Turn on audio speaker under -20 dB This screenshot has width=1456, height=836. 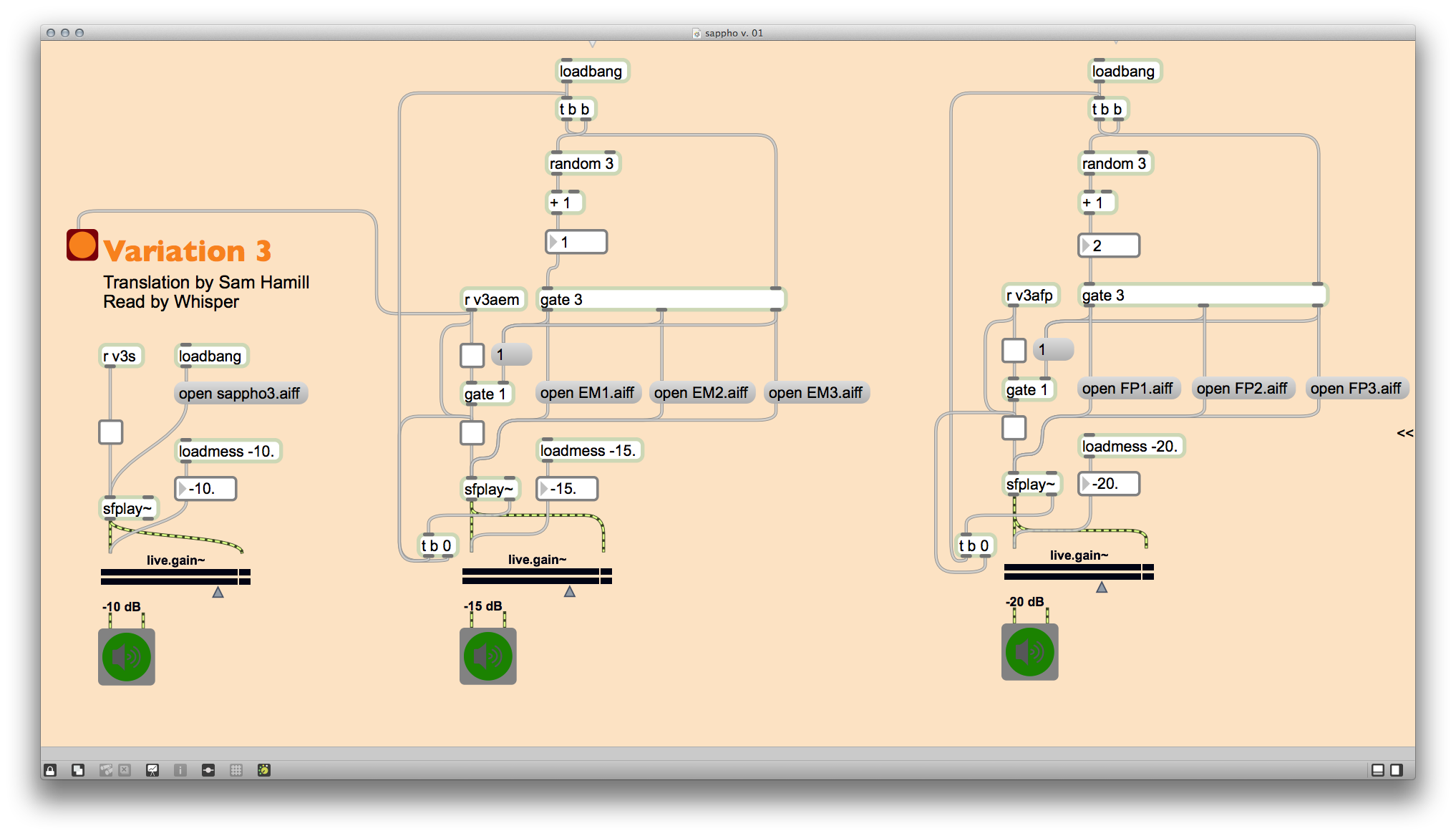pyautogui.click(x=1030, y=652)
